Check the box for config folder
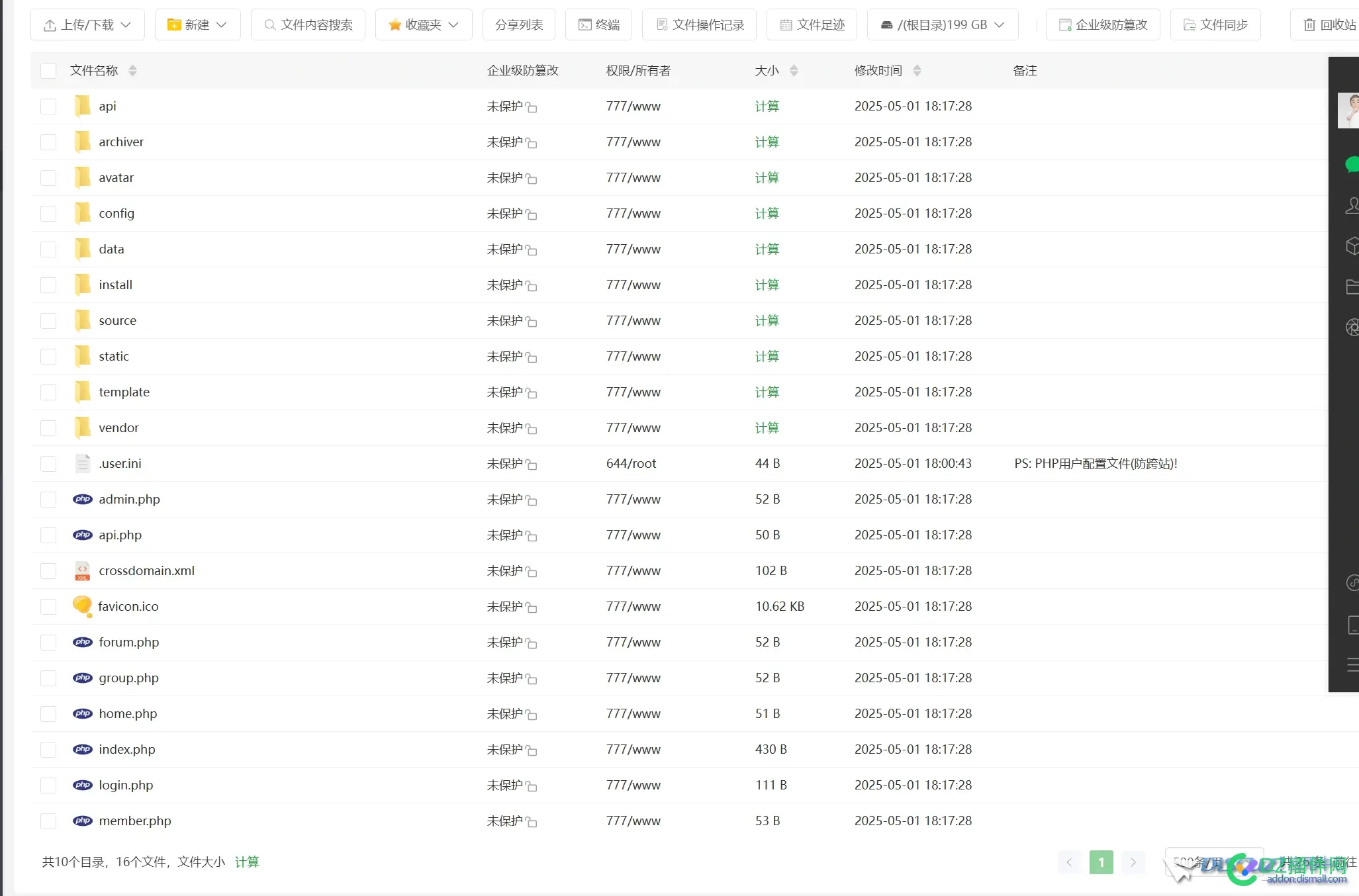 48,213
